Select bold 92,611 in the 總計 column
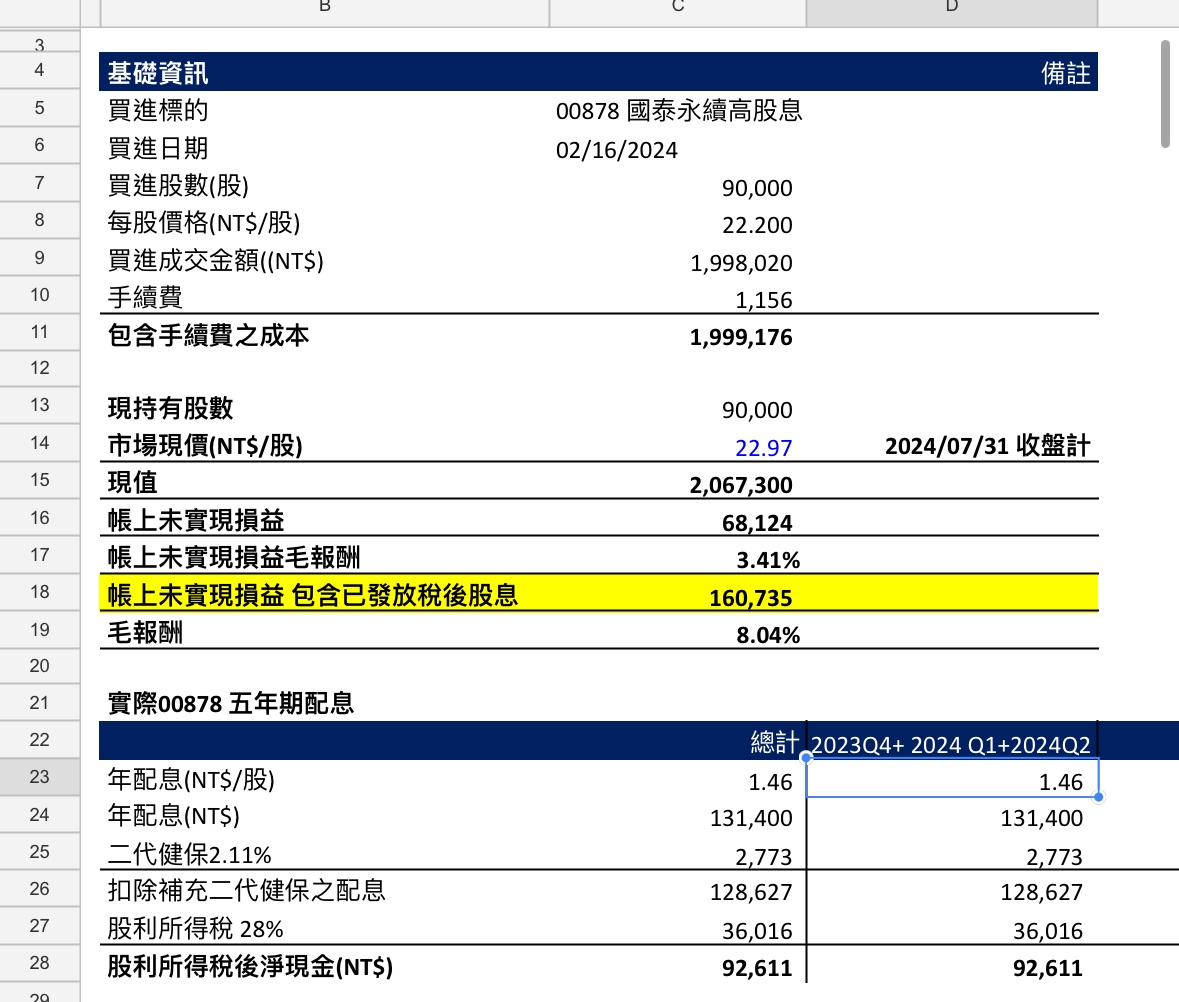Viewport: 1179px width, 1002px height. point(756,968)
